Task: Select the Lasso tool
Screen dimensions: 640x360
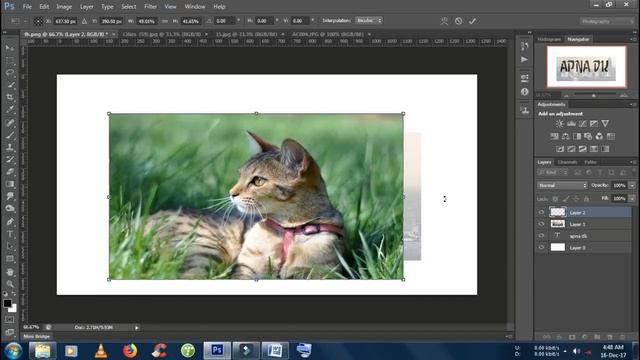Action: pyautogui.click(x=10, y=73)
